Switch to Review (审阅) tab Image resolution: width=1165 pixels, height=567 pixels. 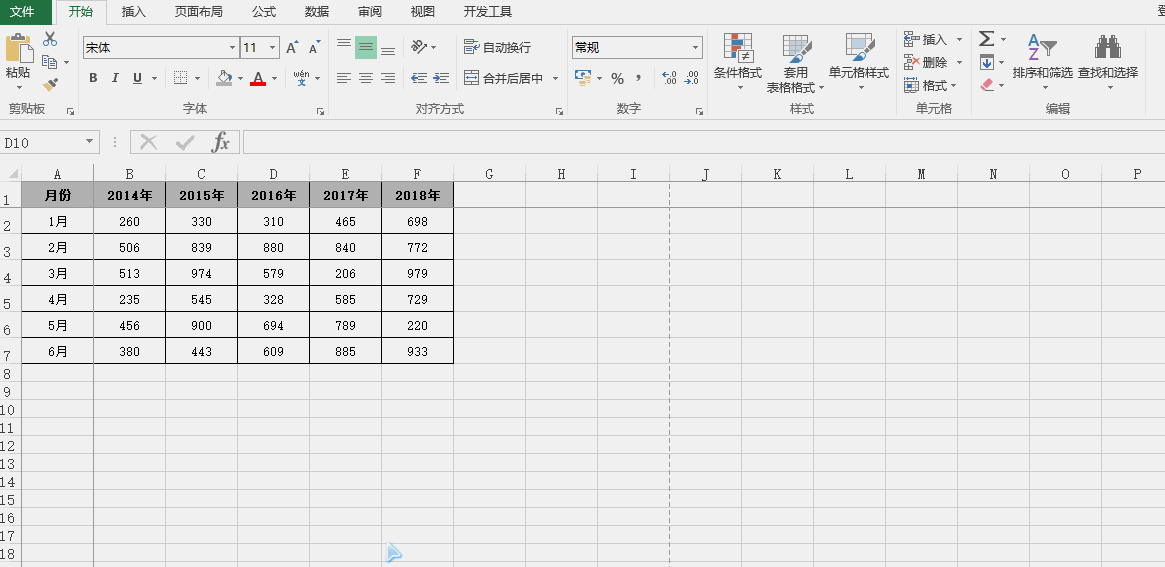point(370,12)
